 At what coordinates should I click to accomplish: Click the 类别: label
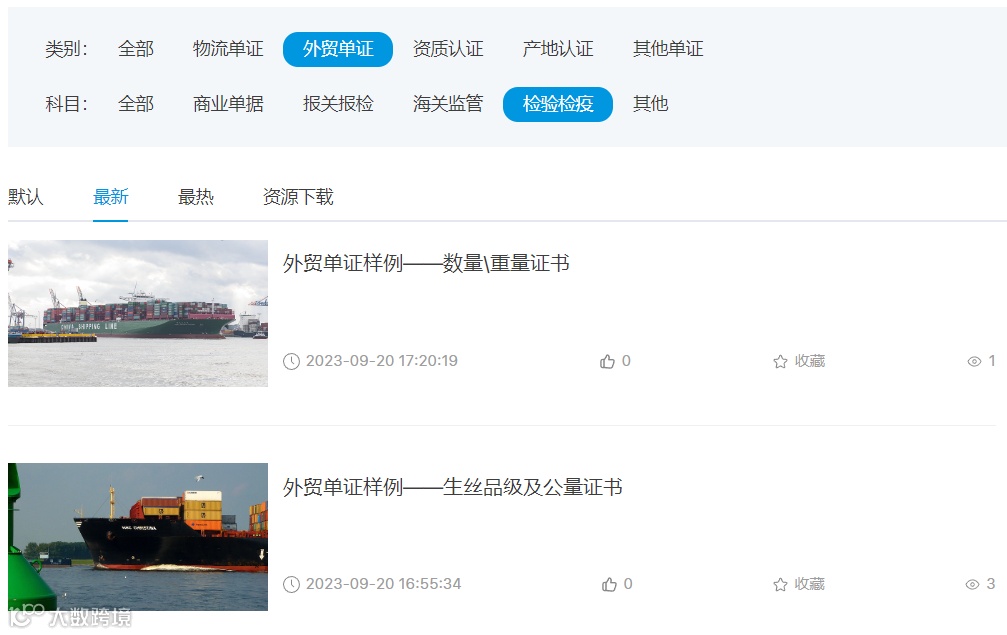(66, 49)
